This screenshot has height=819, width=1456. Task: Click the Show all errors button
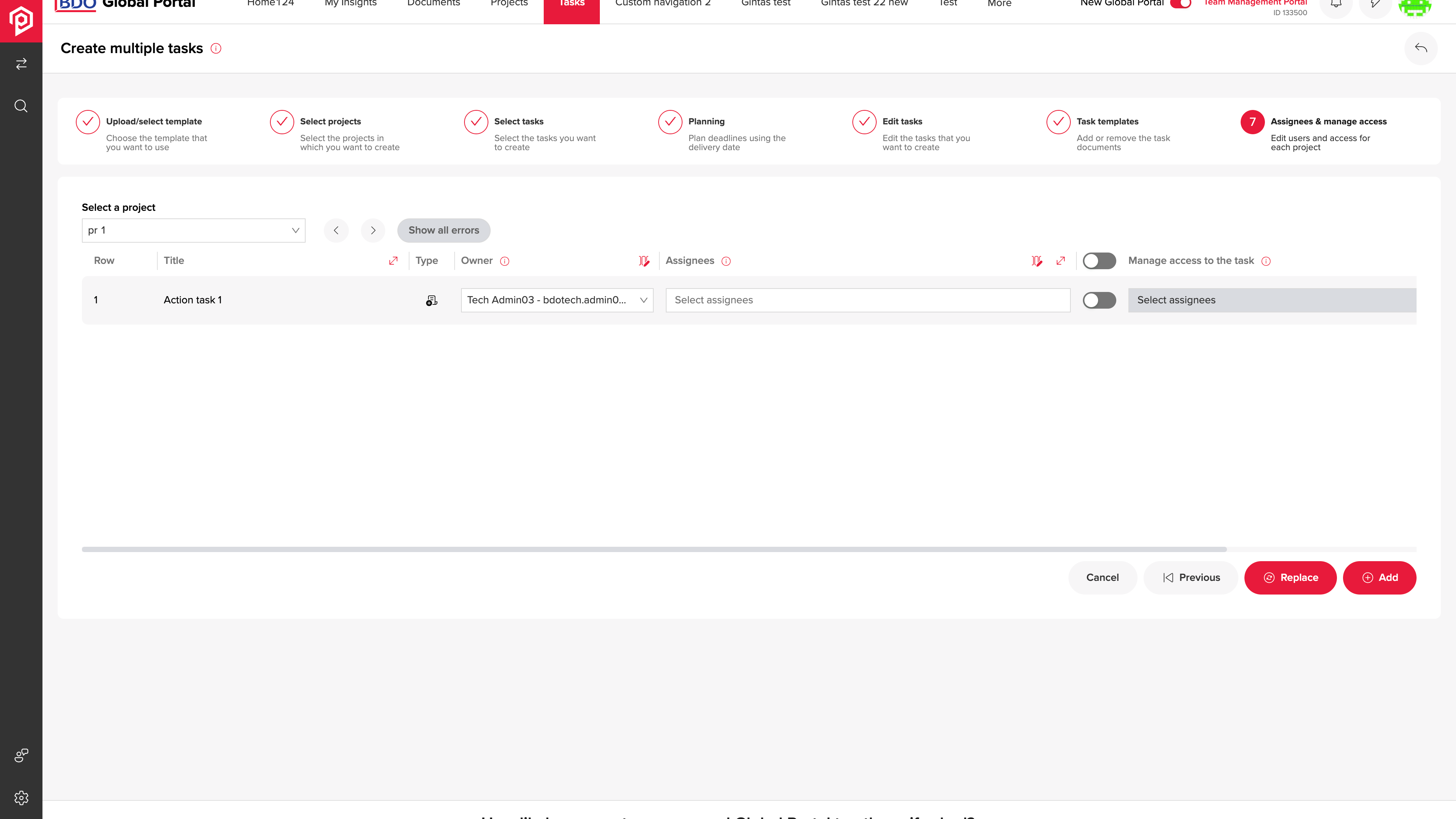coord(444,231)
